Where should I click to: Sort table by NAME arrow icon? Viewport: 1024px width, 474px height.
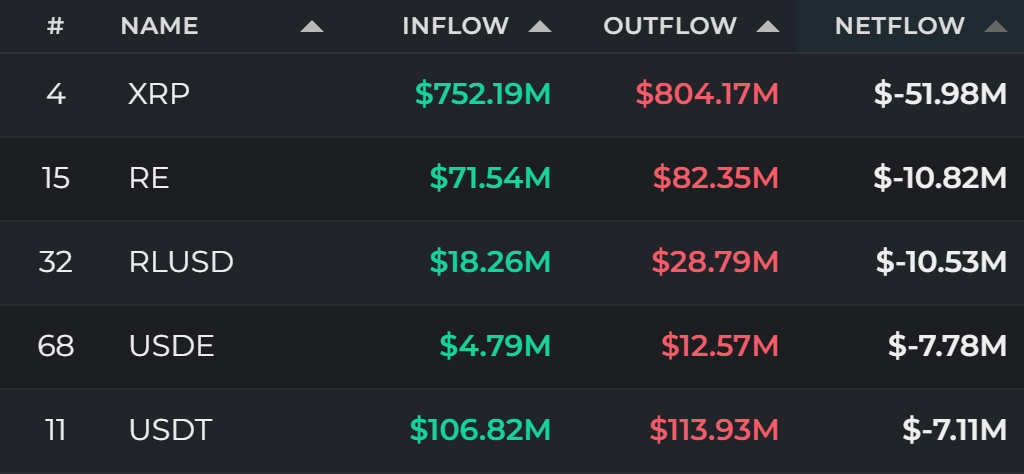(312, 26)
